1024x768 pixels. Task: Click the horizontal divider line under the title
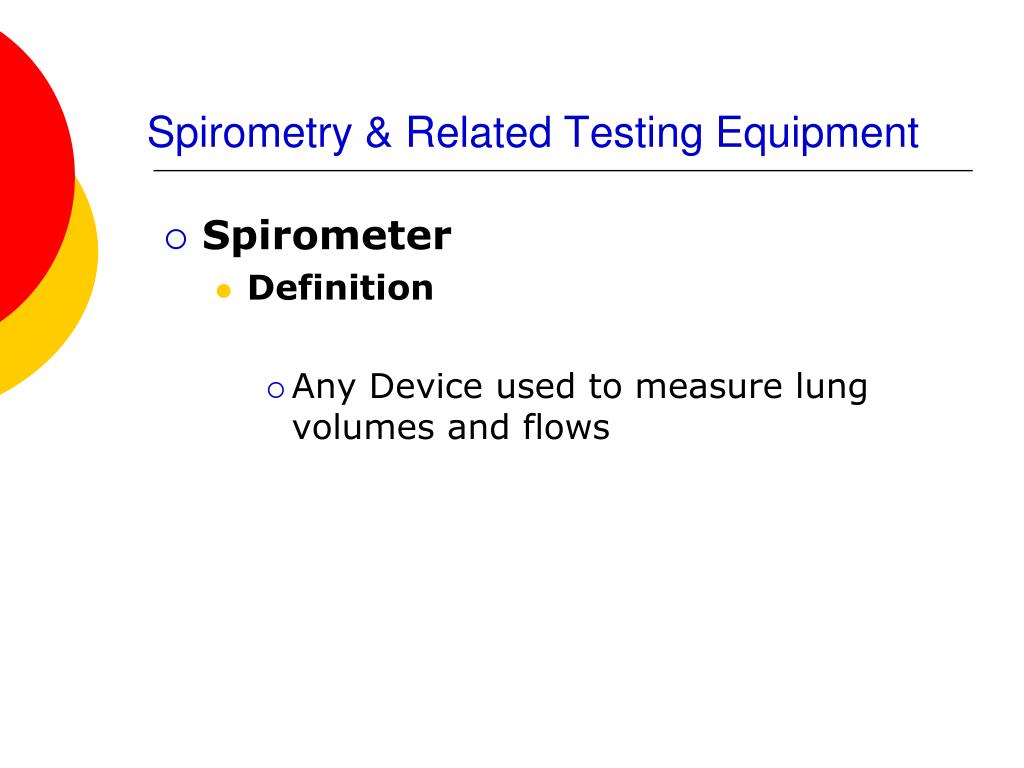point(563,170)
